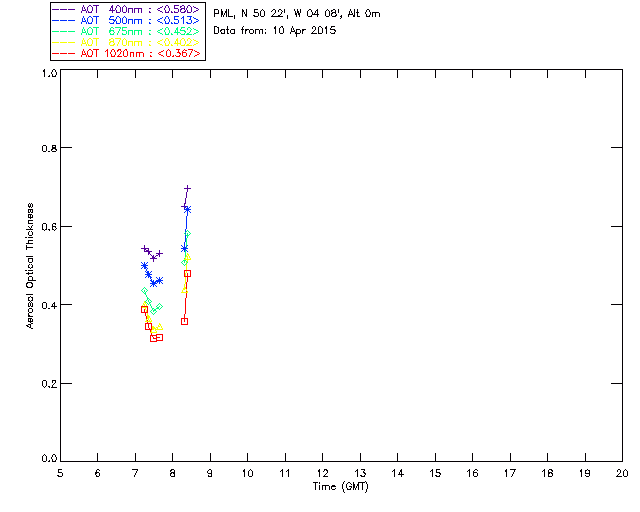Click the 17 on the time axis
The image size is (640, 512).
[x=510, y=473]
